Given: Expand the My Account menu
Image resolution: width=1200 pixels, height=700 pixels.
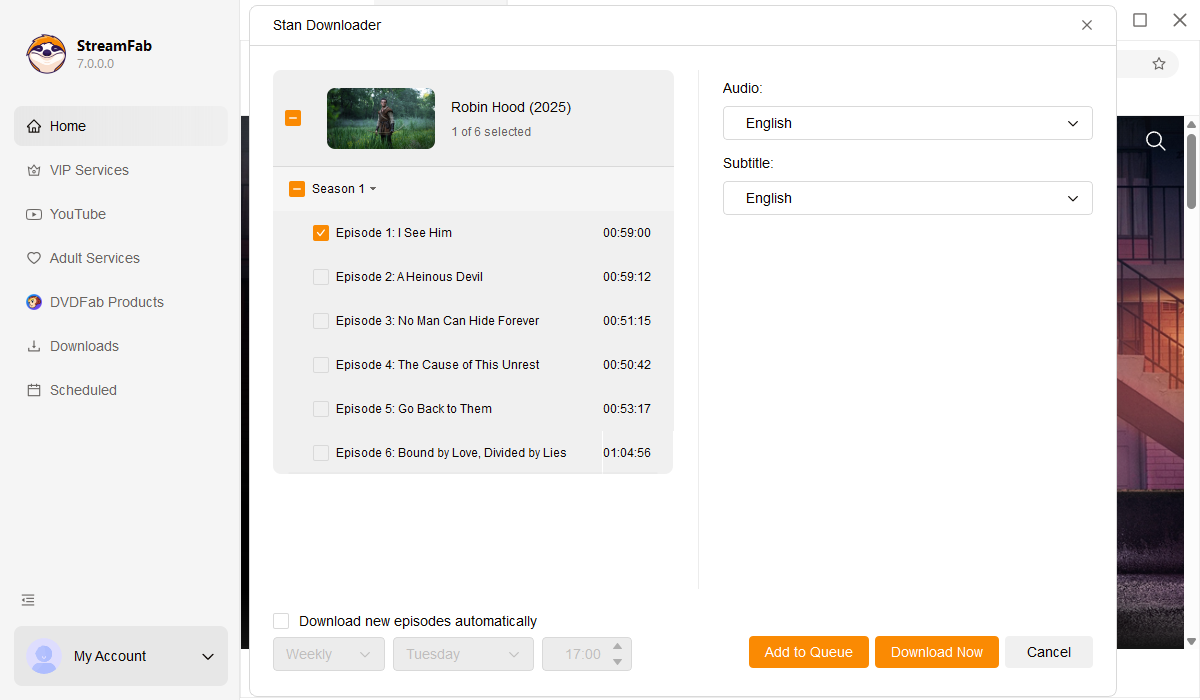Looking at the screenshot, I should coord(208,656).
